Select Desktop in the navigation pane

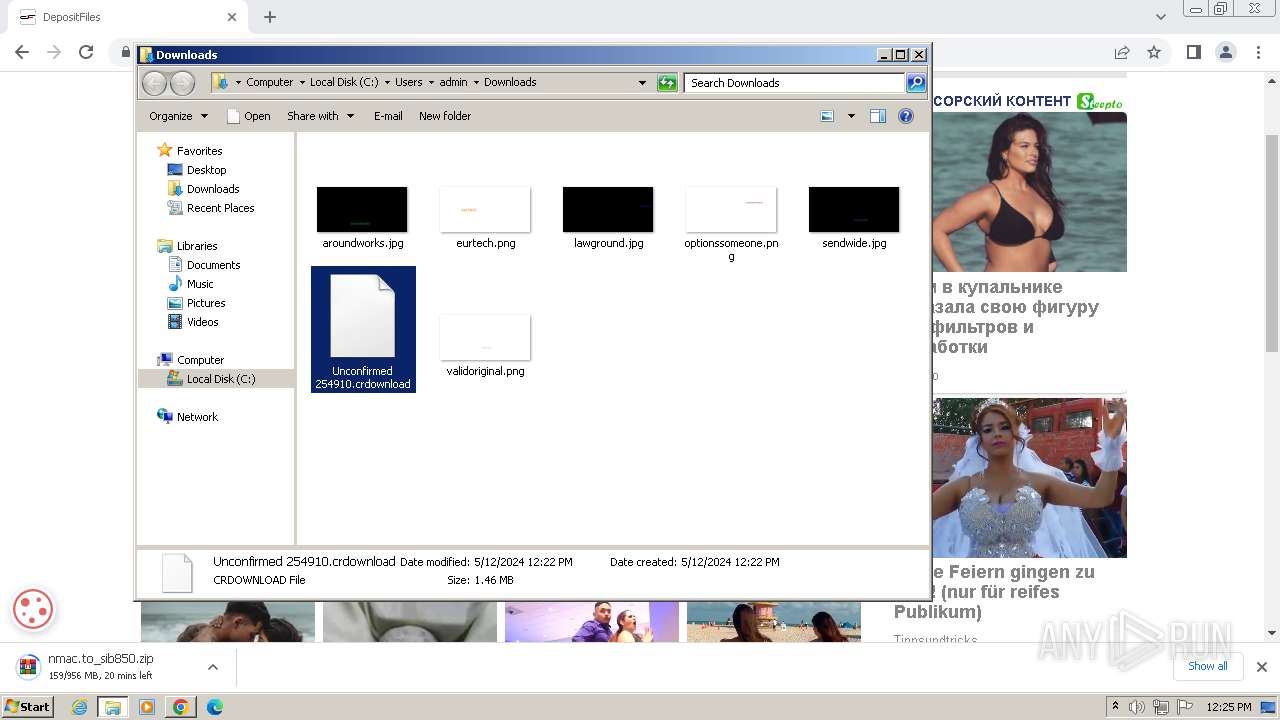click(197, 170)
